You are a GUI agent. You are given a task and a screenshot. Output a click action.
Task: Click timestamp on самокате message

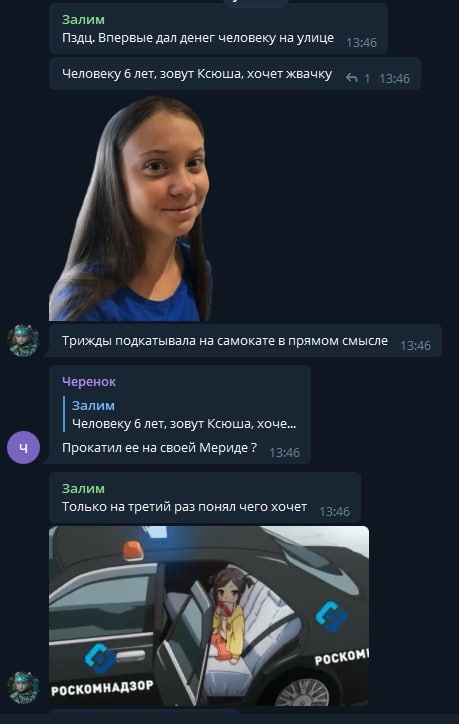pos(416,345)
